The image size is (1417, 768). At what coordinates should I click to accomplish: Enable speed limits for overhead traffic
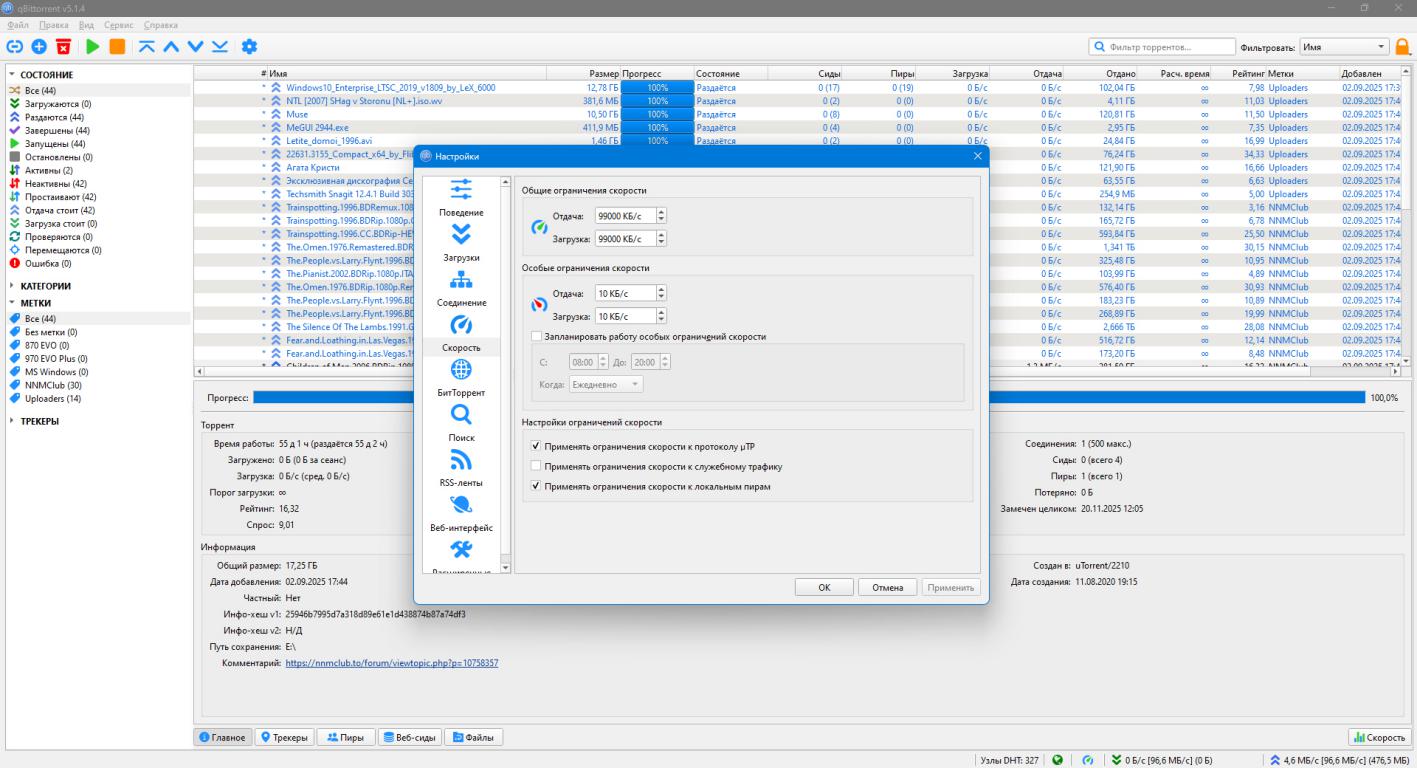[x=537, y=466]
